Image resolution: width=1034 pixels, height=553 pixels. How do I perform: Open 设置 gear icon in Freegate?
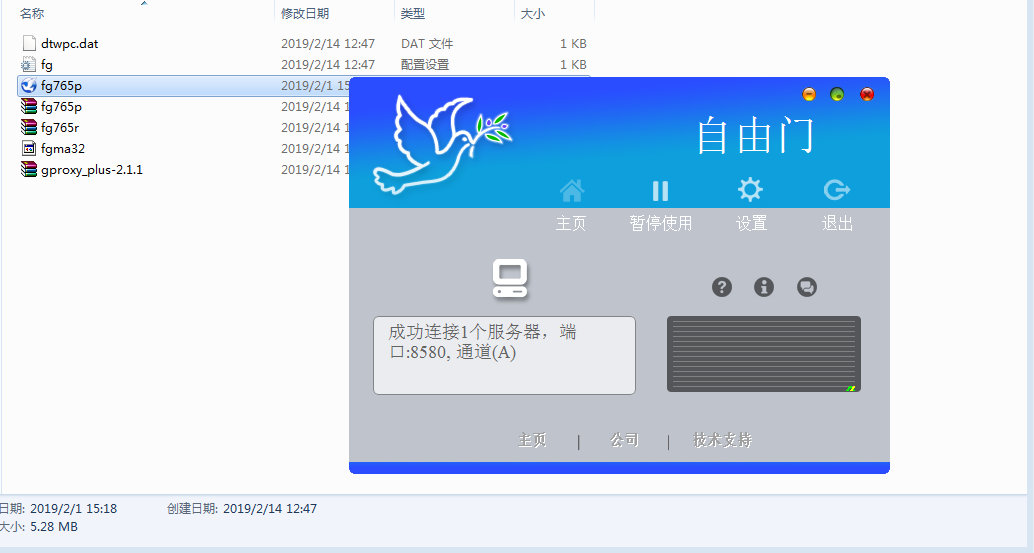click(x=750, y=190)
